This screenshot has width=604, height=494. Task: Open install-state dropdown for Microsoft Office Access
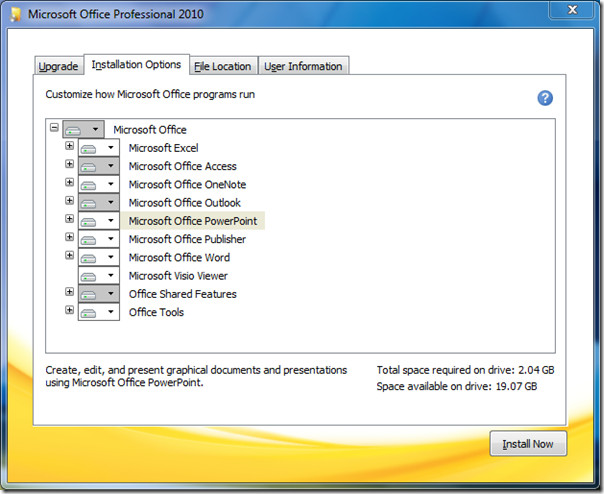[99, 166]
